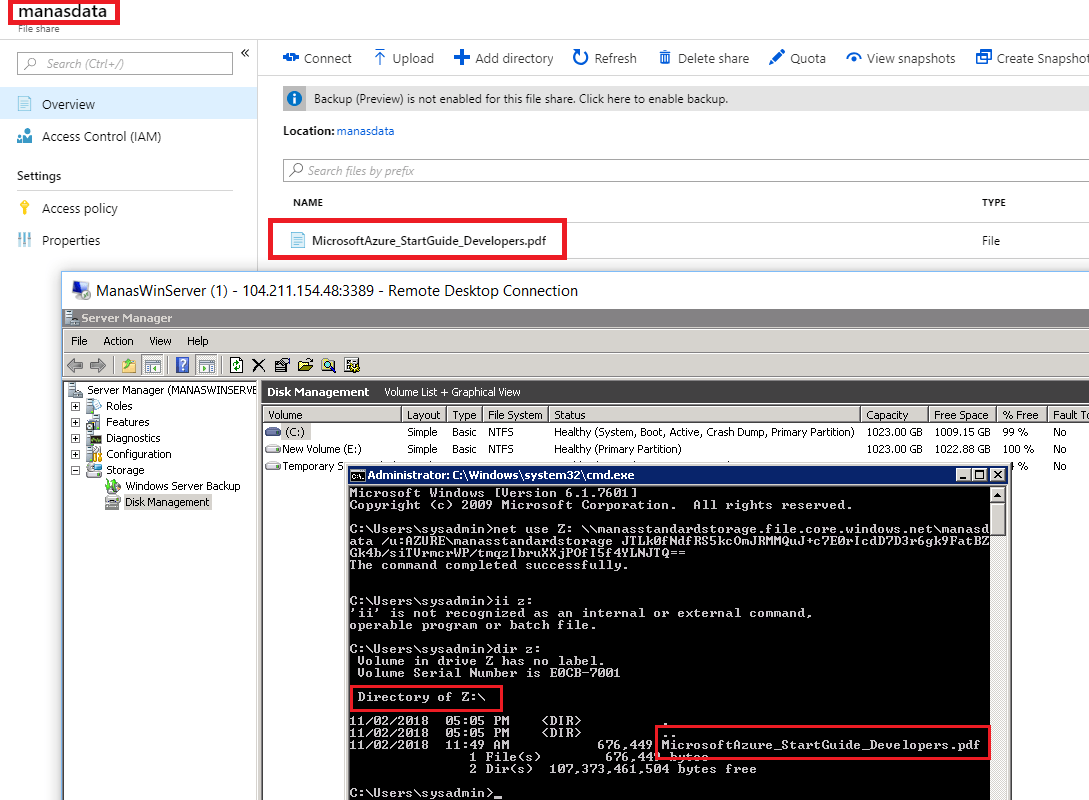
Task: Open Quota settings for the share
Action: (797, 58)
